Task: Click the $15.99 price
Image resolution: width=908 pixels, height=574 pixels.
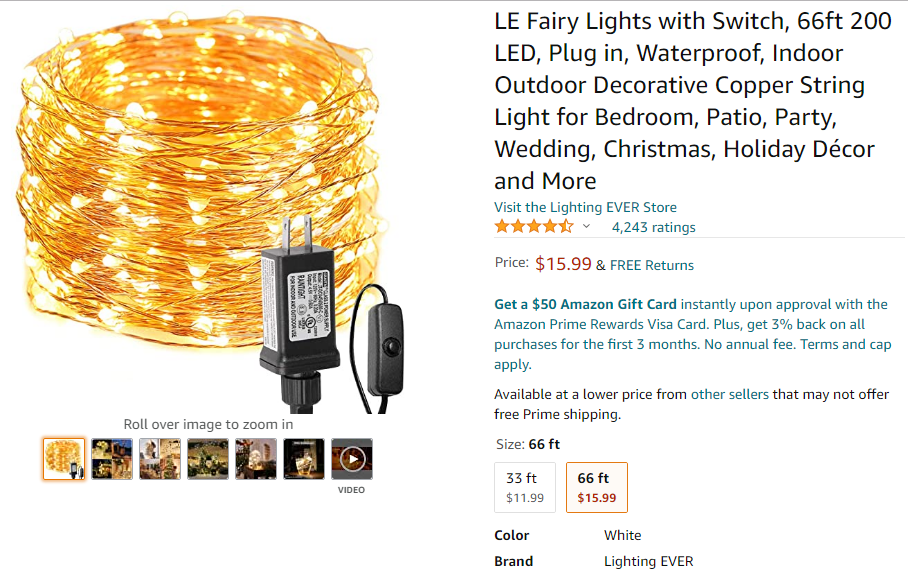Action: (563, 264)
